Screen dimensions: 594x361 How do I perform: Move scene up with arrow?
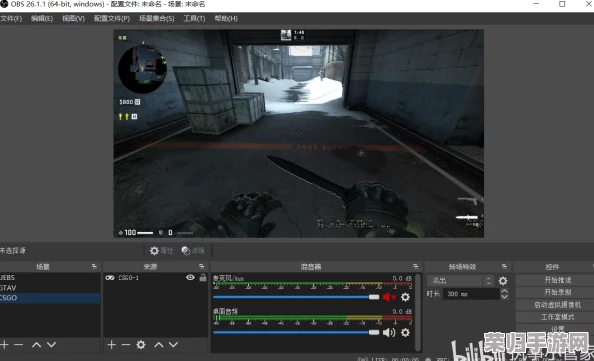point(36,344)
